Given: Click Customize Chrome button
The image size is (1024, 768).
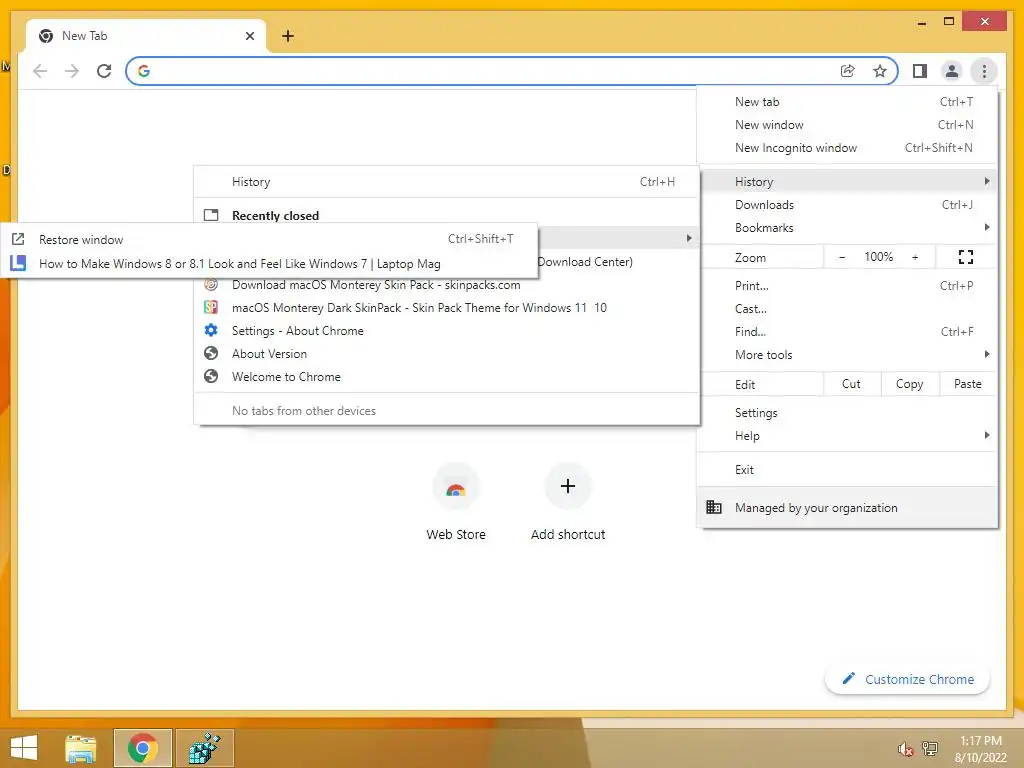Looking at the screenshot, I should click(908, 679).
